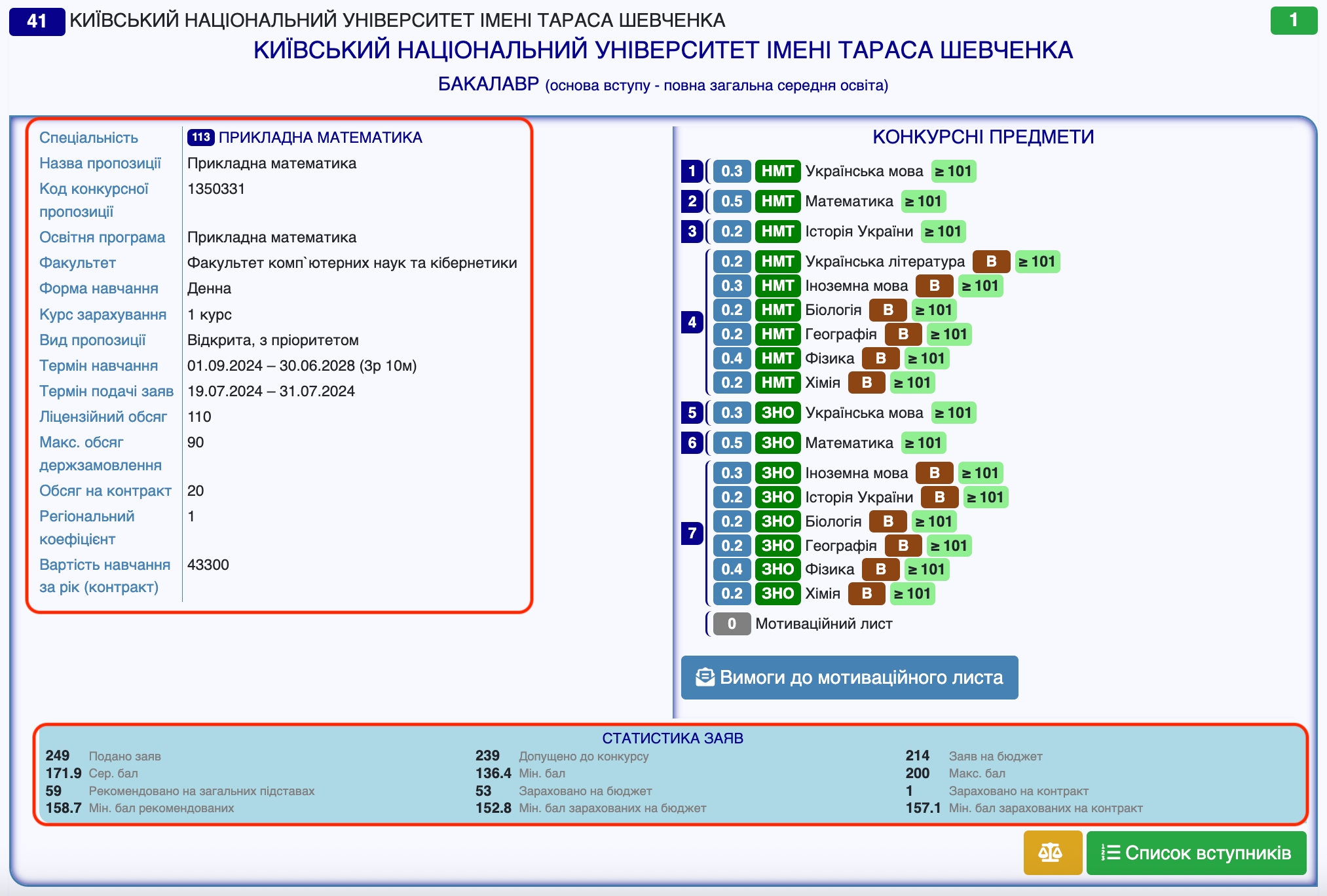Click the green 1 badge top right
Image resolution: width=1327 pixels, height=896 pixels.
(1294, 20)
